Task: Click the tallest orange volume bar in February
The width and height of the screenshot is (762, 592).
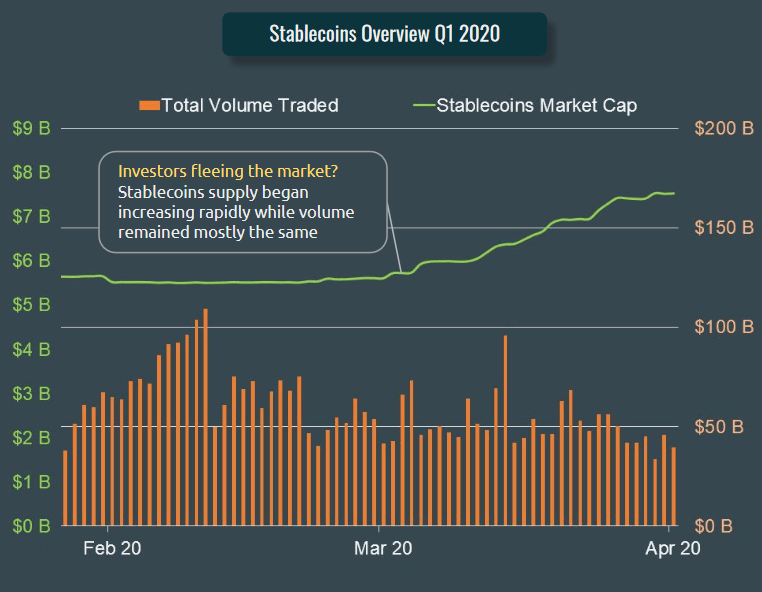Action: pyautogui.click(x=206, y=417)
